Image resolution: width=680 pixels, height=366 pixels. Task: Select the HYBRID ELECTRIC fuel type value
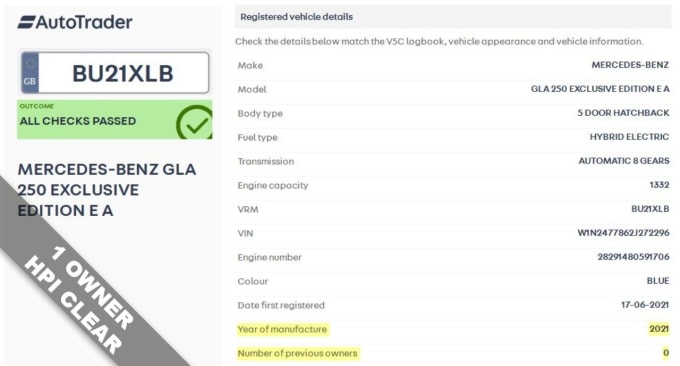click(629, 137)
